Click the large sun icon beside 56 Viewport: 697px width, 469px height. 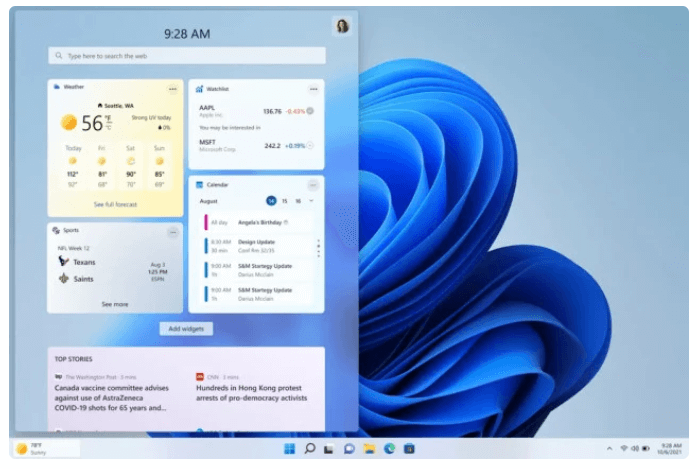69,122
